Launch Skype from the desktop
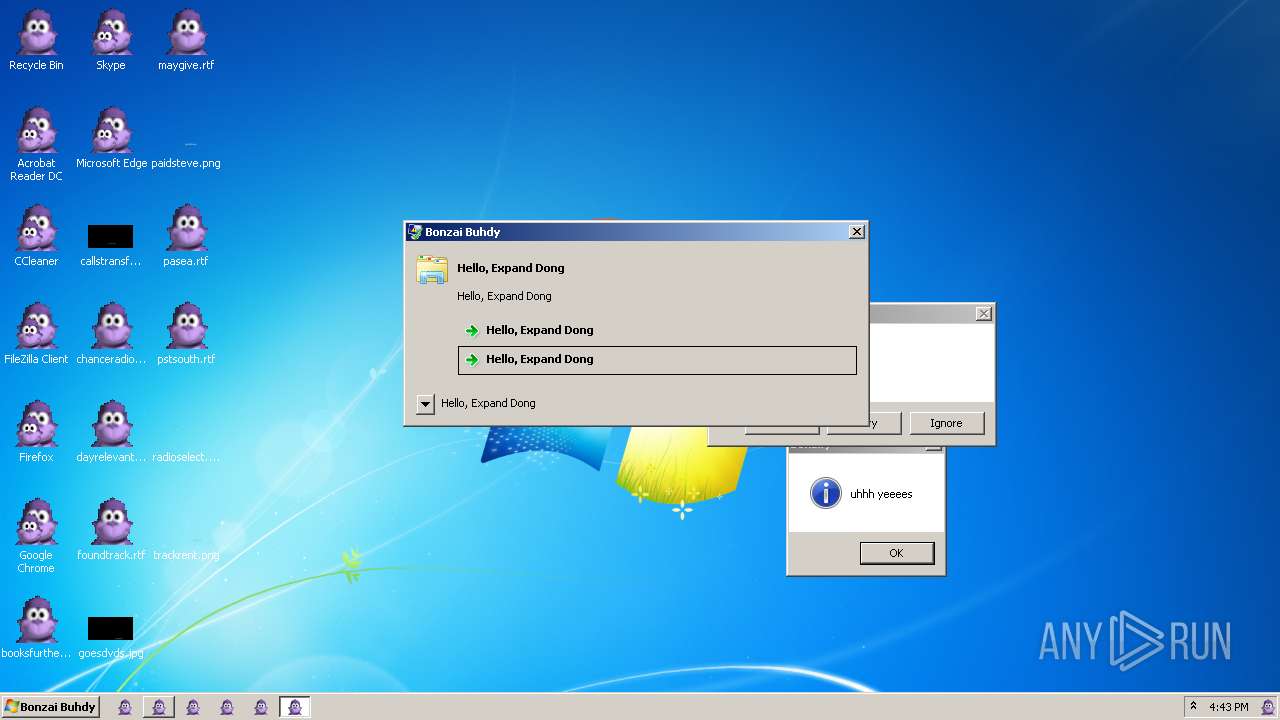Image resolution: width=1280 pixels, height=720 pixels. click(x=111, y=41)
